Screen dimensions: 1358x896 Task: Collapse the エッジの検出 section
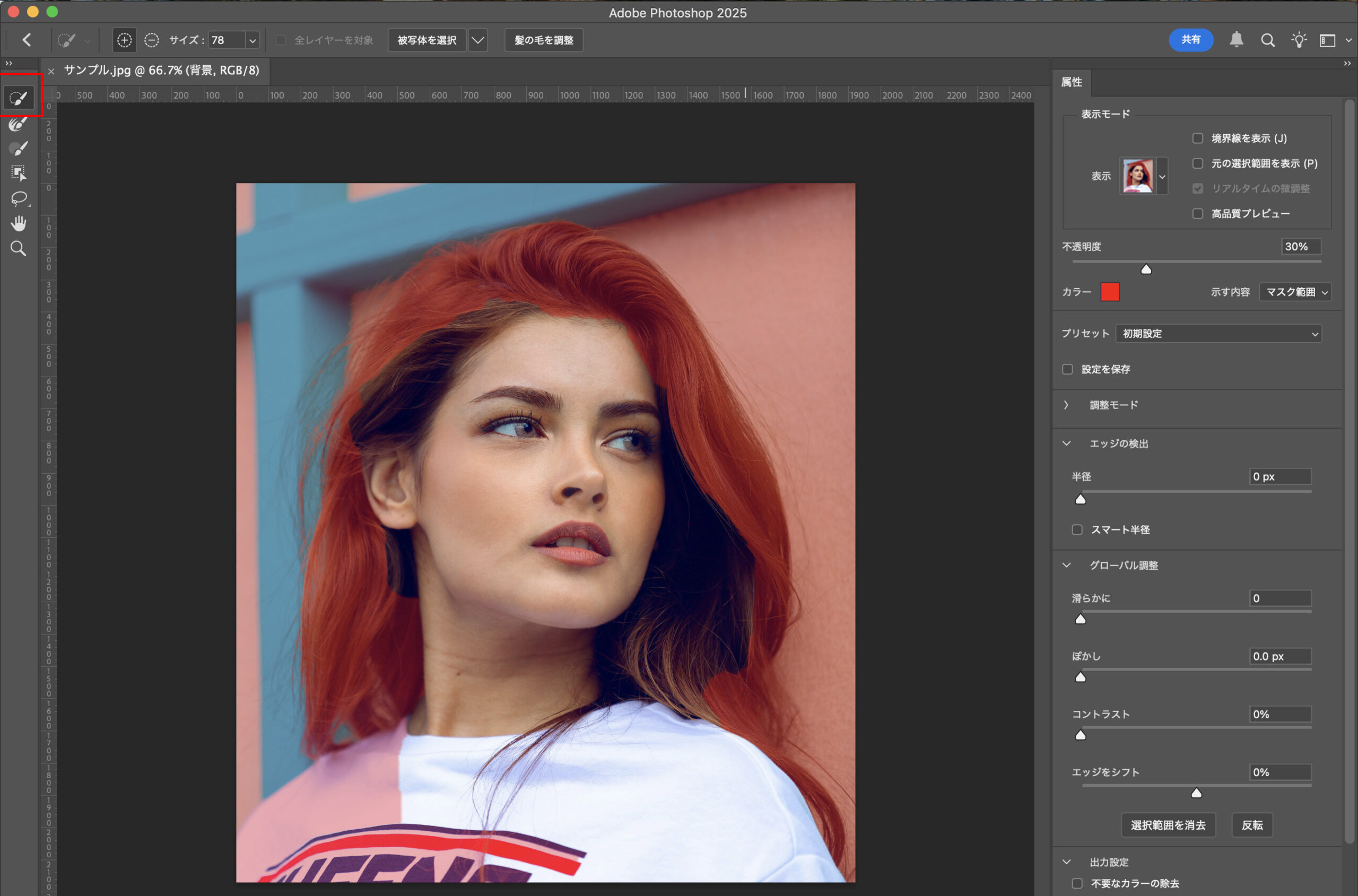point(1066,443)
